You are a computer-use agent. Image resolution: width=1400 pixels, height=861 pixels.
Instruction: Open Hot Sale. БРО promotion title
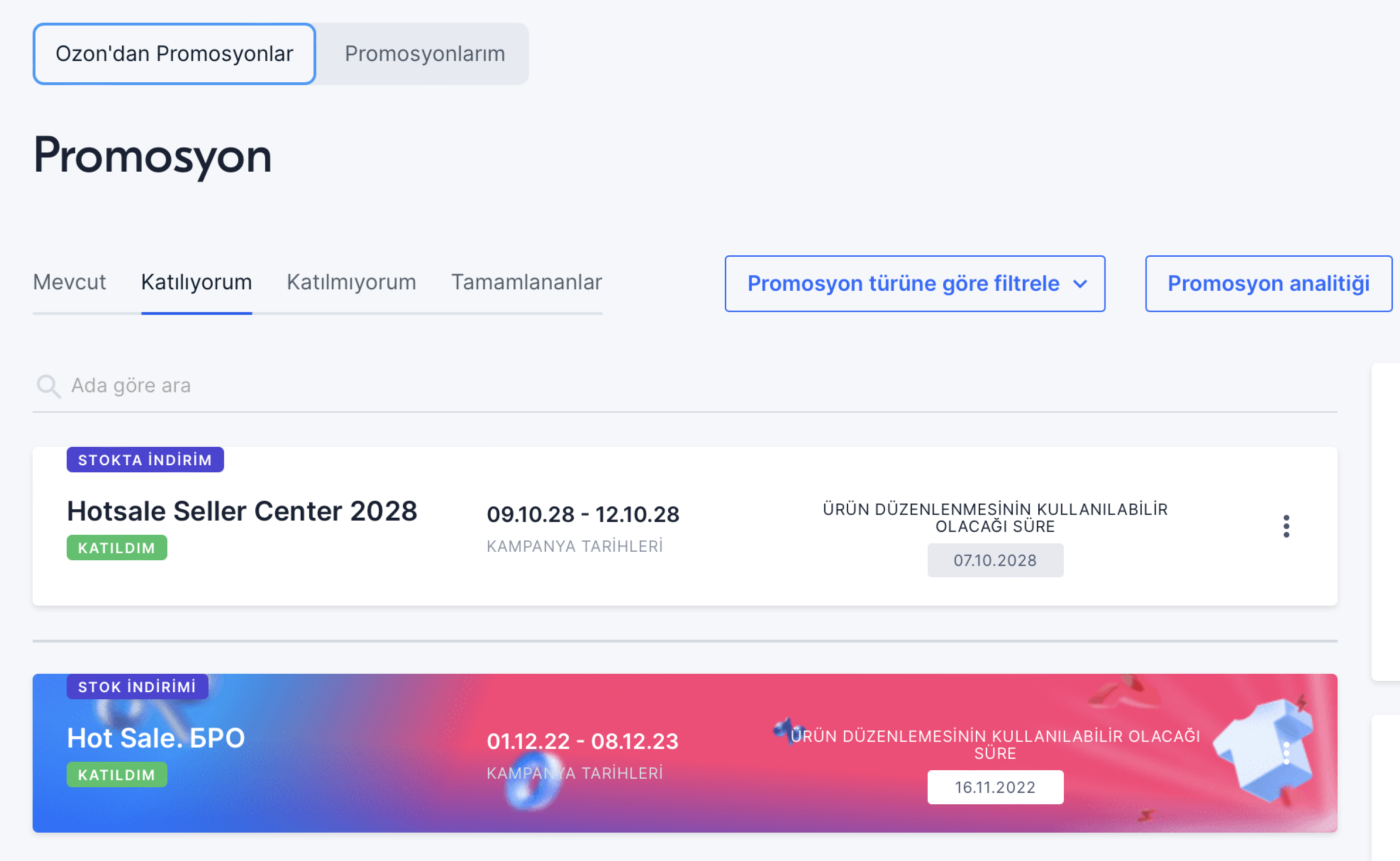156,738
